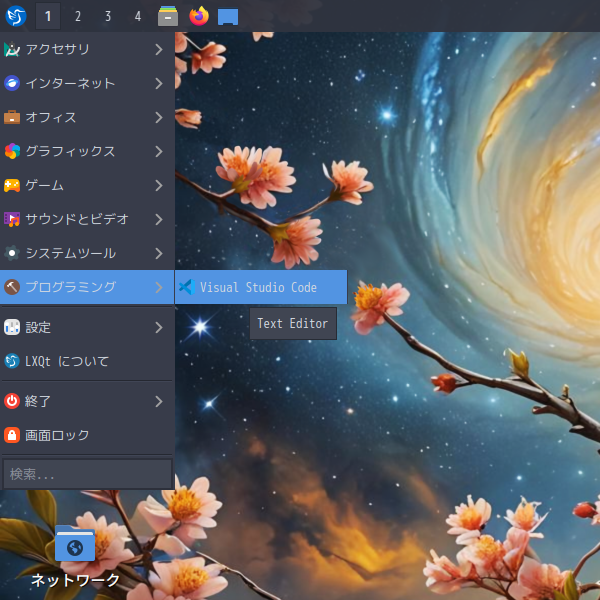Open the システムツール menu category
Viewport: 600px width, 600px height.
[x=87, y=253]
